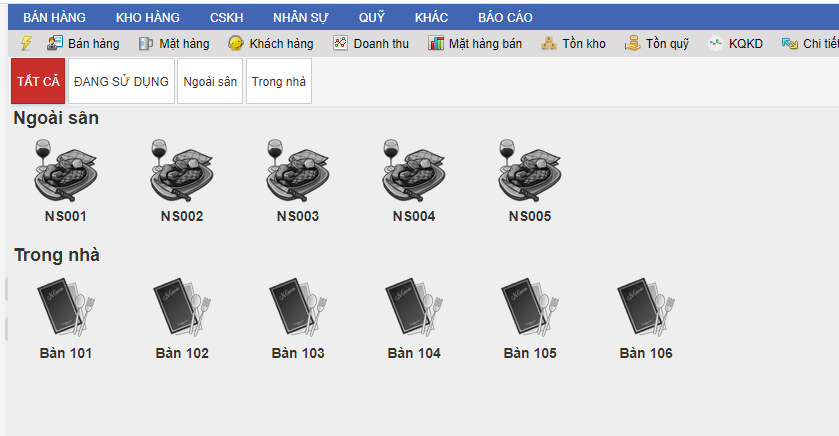The image size is (839, 436).
Task: Open the Chi tiết toolbar item
Action: (810, 43)
